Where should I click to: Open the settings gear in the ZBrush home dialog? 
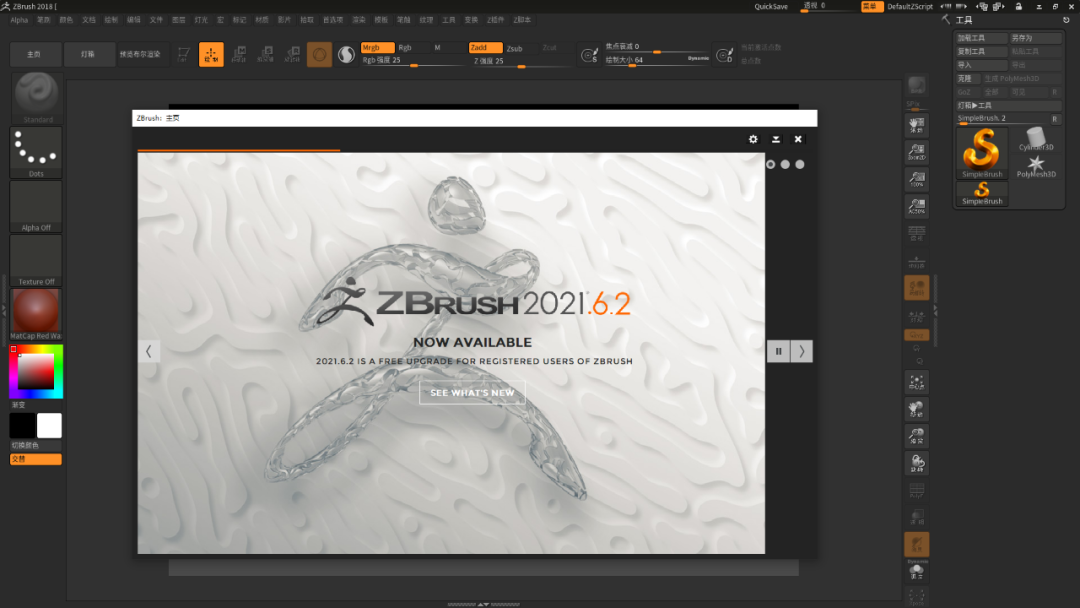[x=753, y=139]
